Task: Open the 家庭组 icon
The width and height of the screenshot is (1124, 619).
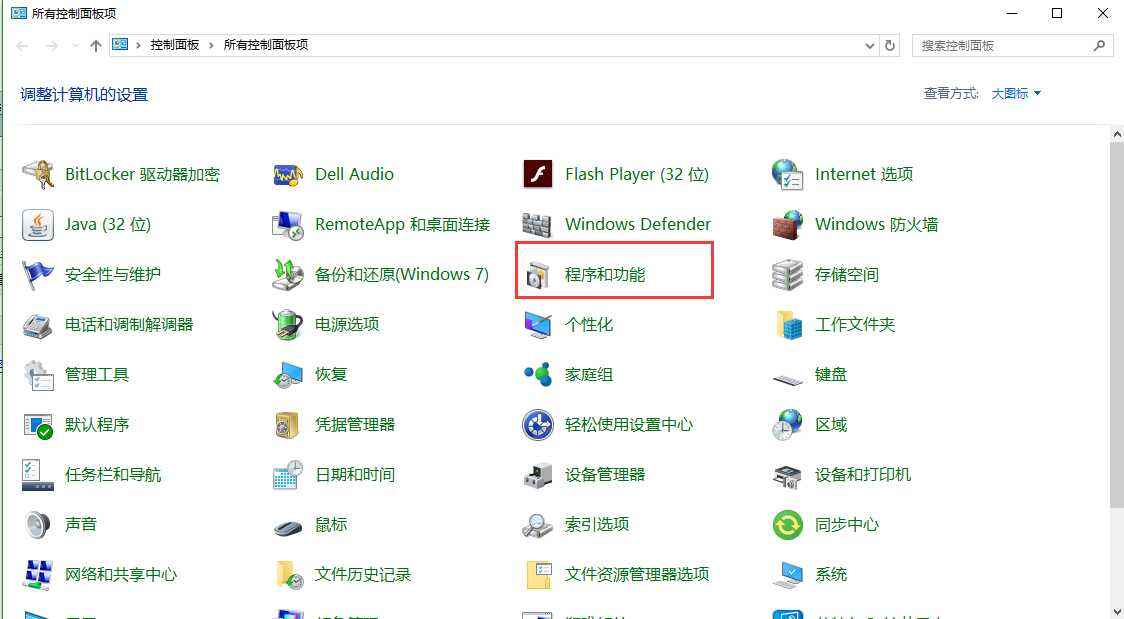Action: click(538, 374)
